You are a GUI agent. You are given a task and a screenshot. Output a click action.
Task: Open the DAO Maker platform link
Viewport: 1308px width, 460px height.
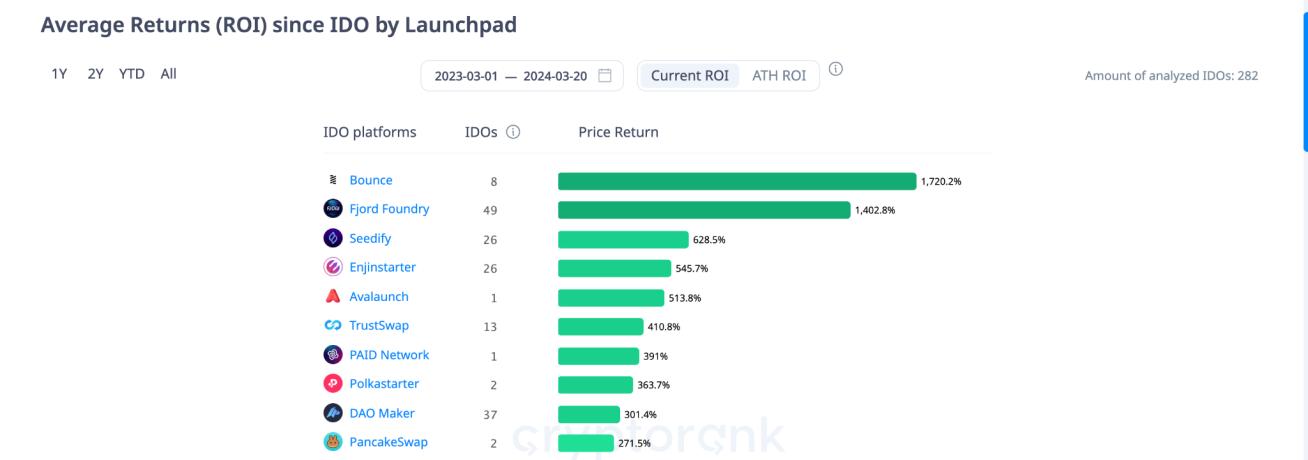pyautogui.click(x=382, y=413)
